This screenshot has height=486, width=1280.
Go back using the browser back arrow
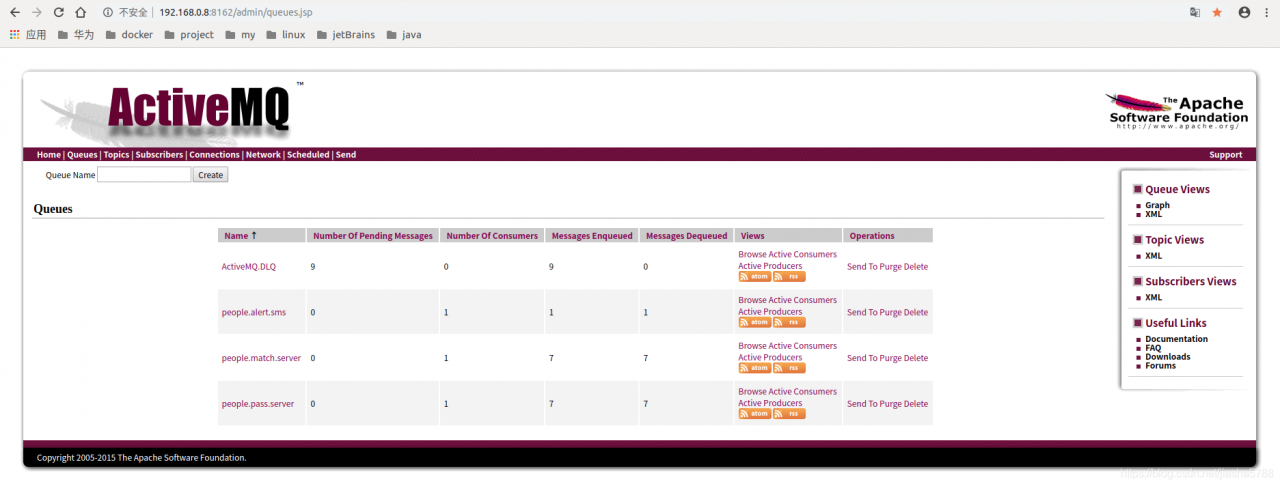click(14, 12)
